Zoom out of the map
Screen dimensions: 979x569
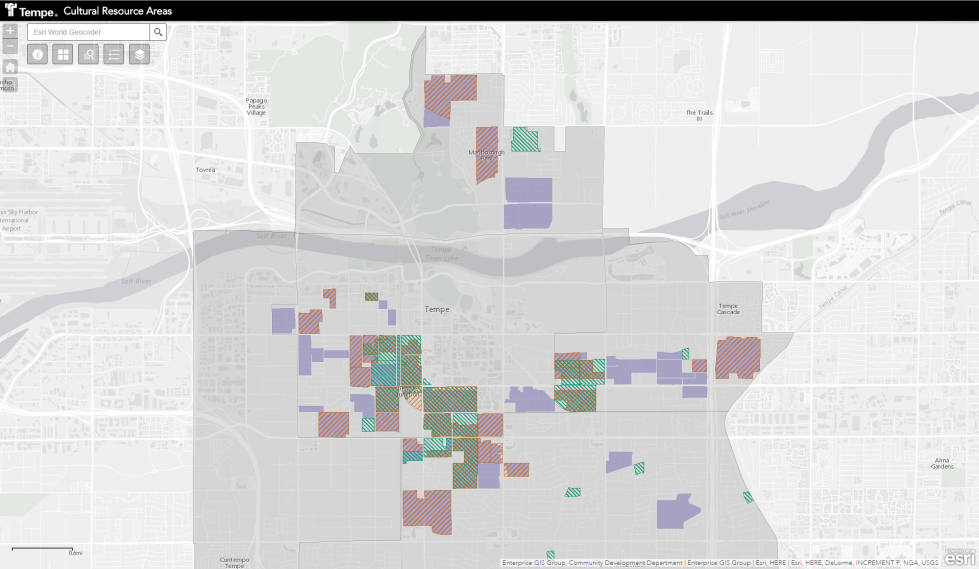pos(10,46)
